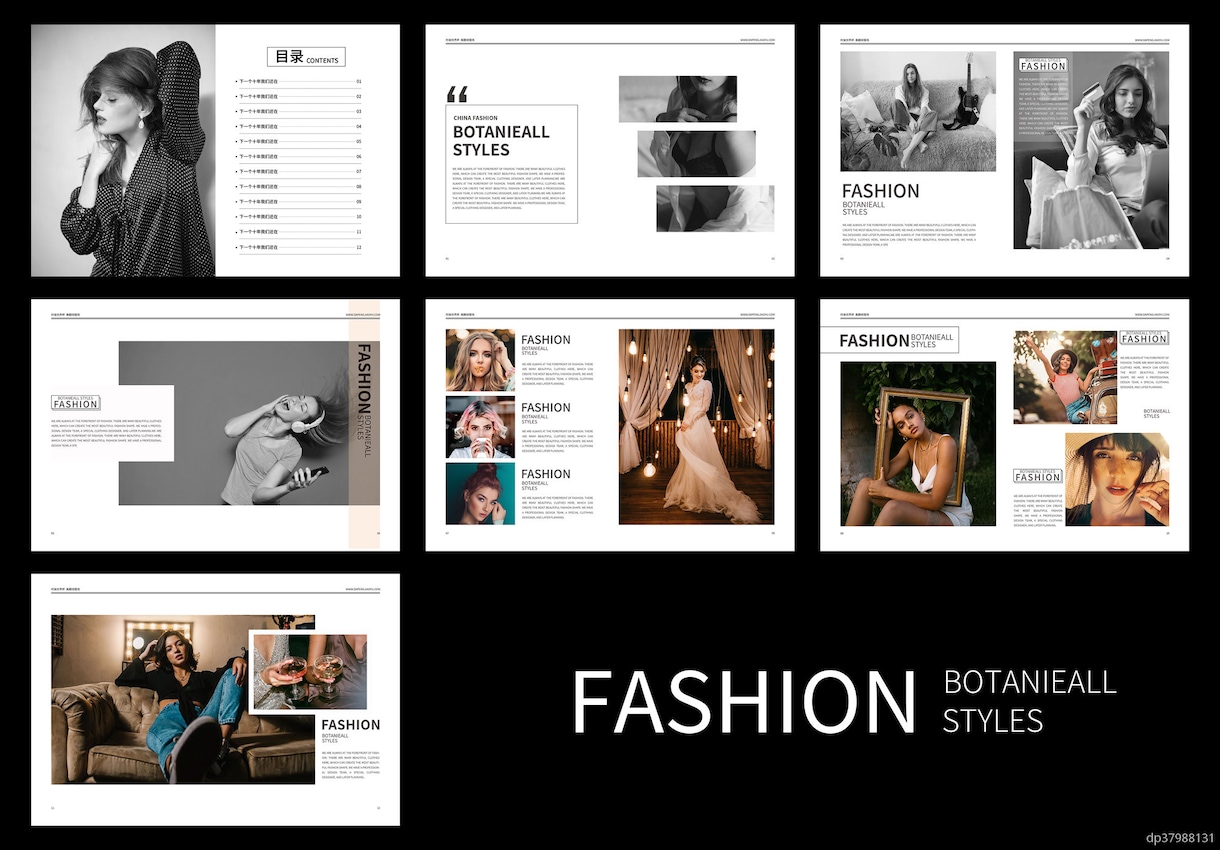This screenshot has height=850, width=1220.
Task: Click contents entry numbered 01
Action: coord(299,82)
